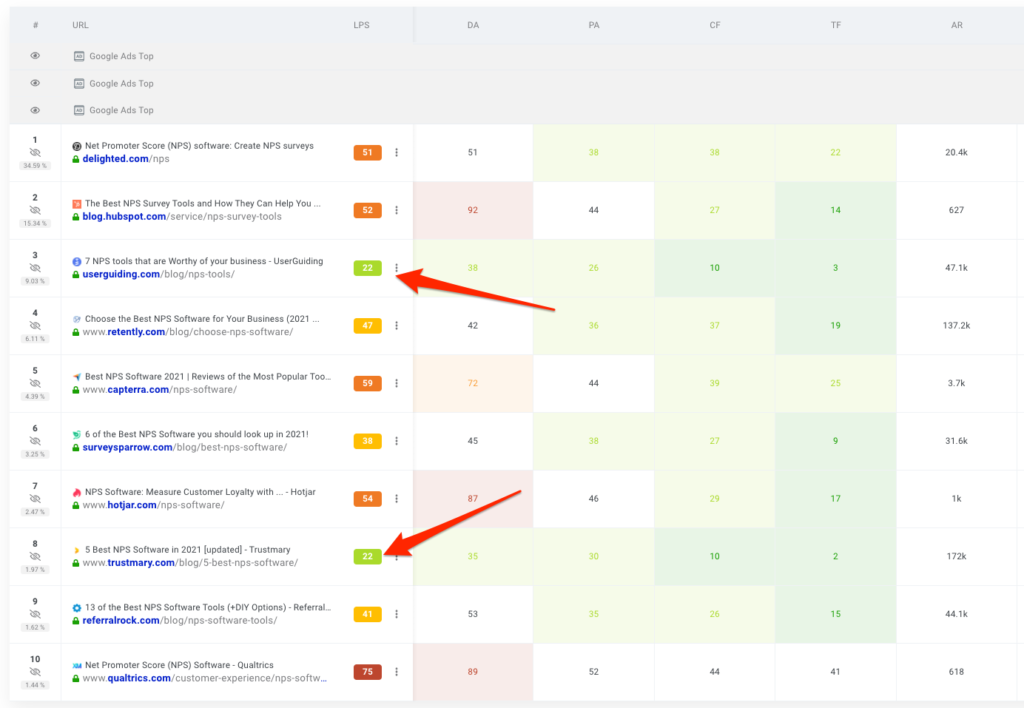Click the first Google Ads Top ad icon
The image size is (1024, 708).
[79, 56]
